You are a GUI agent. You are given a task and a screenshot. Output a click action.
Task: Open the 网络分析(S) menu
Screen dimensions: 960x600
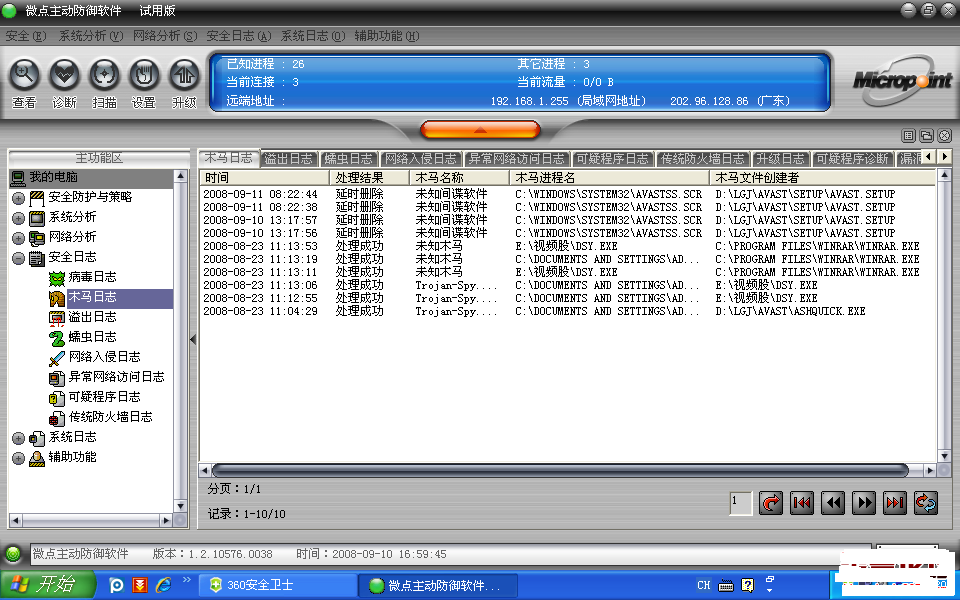click(165, 36)
